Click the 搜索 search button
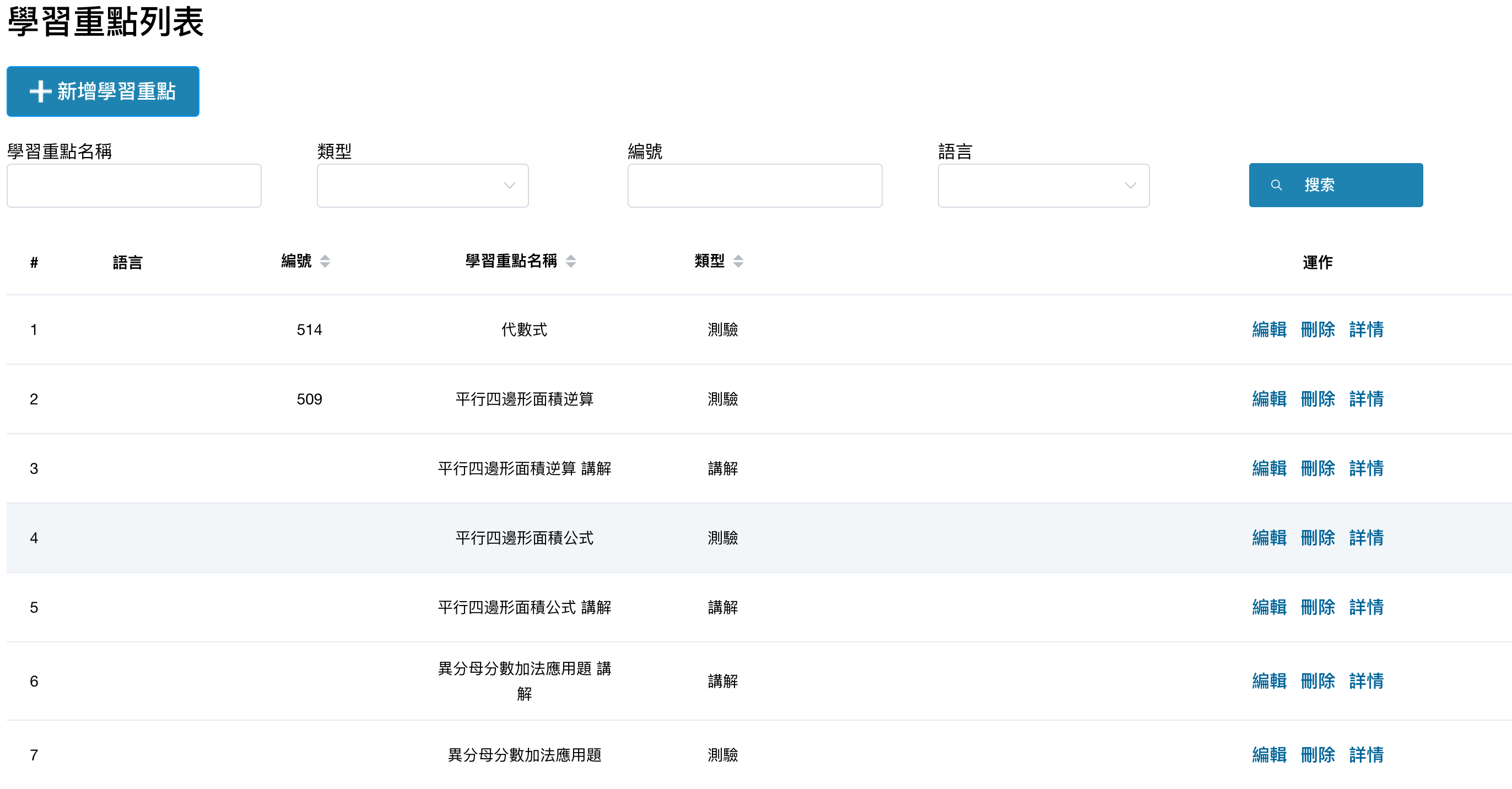Viewport: 1512px width, 789px height. pyautogui.click(x=1335, y=185)
